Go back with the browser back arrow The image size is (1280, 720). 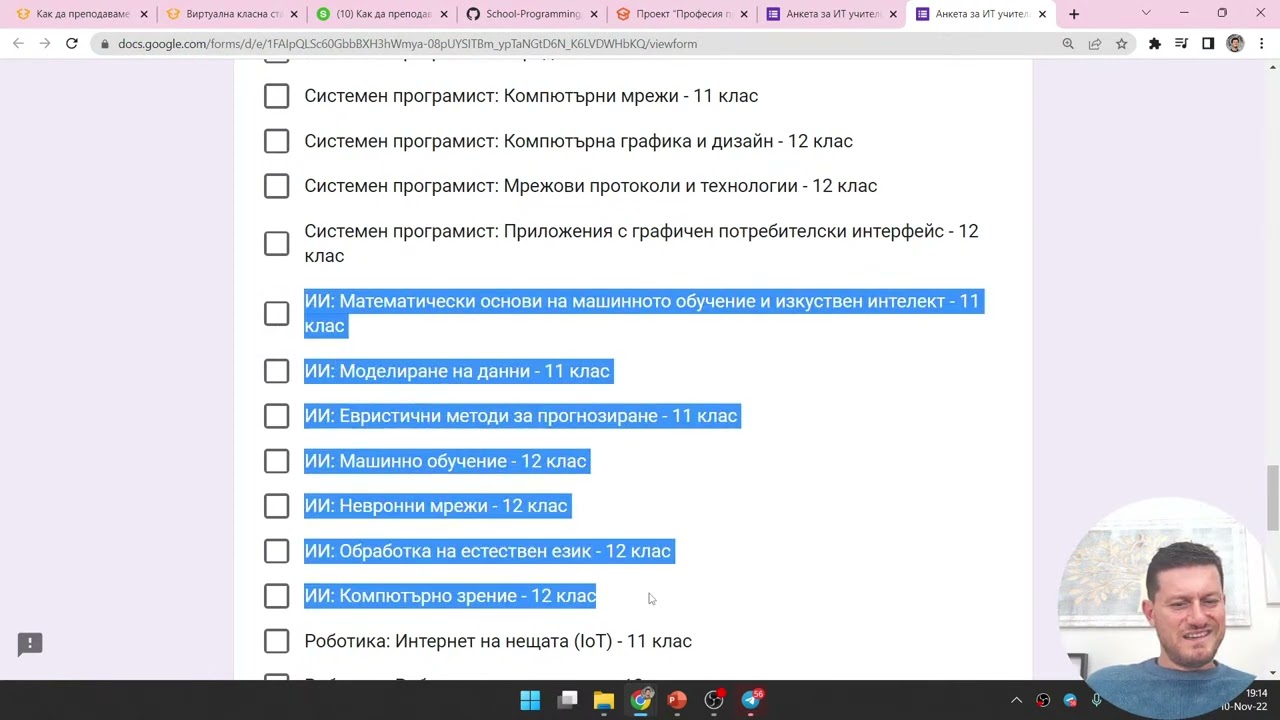coord(18,44)
